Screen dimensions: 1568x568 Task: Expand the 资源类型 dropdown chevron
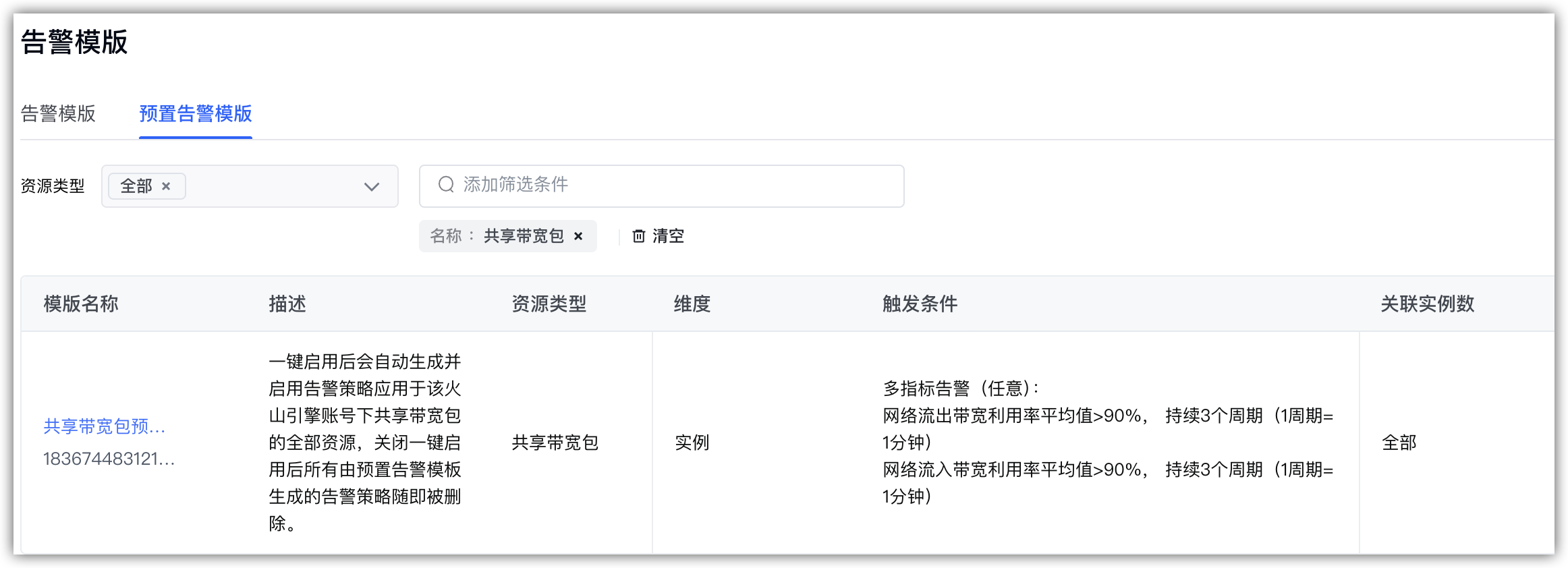[x=371, y=187]
